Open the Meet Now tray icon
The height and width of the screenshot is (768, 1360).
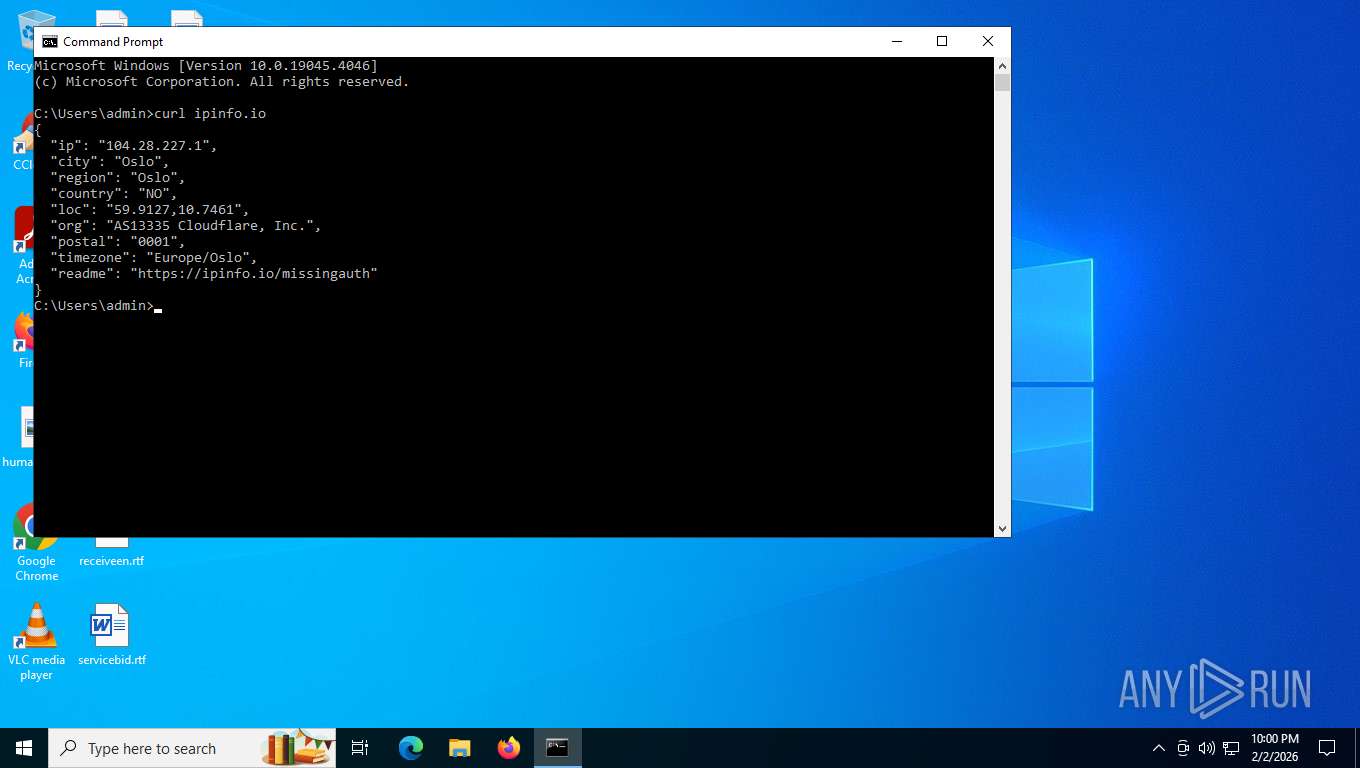tap(1183, 748)
